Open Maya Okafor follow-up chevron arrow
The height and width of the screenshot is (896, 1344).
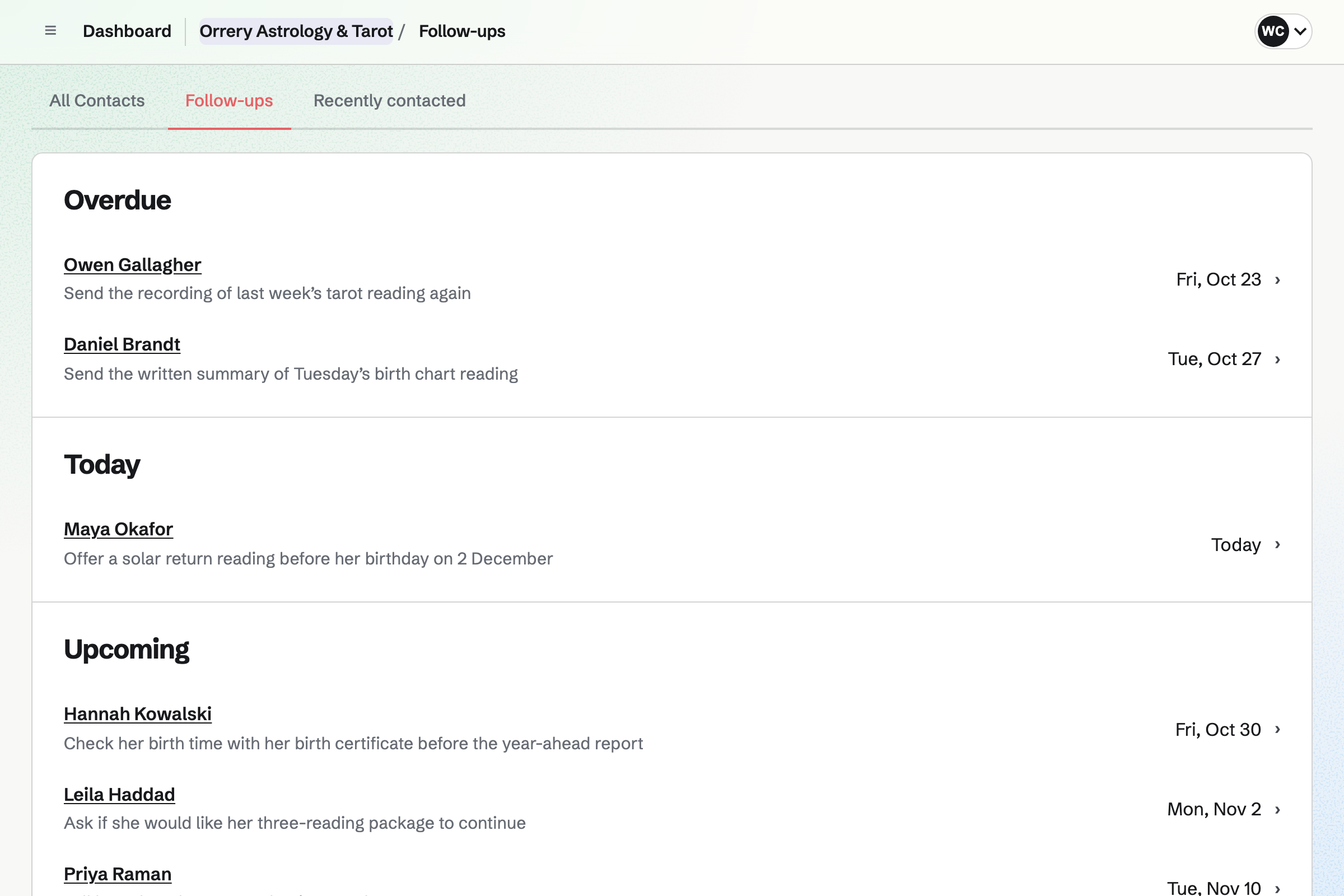[x=1278, y=544]
